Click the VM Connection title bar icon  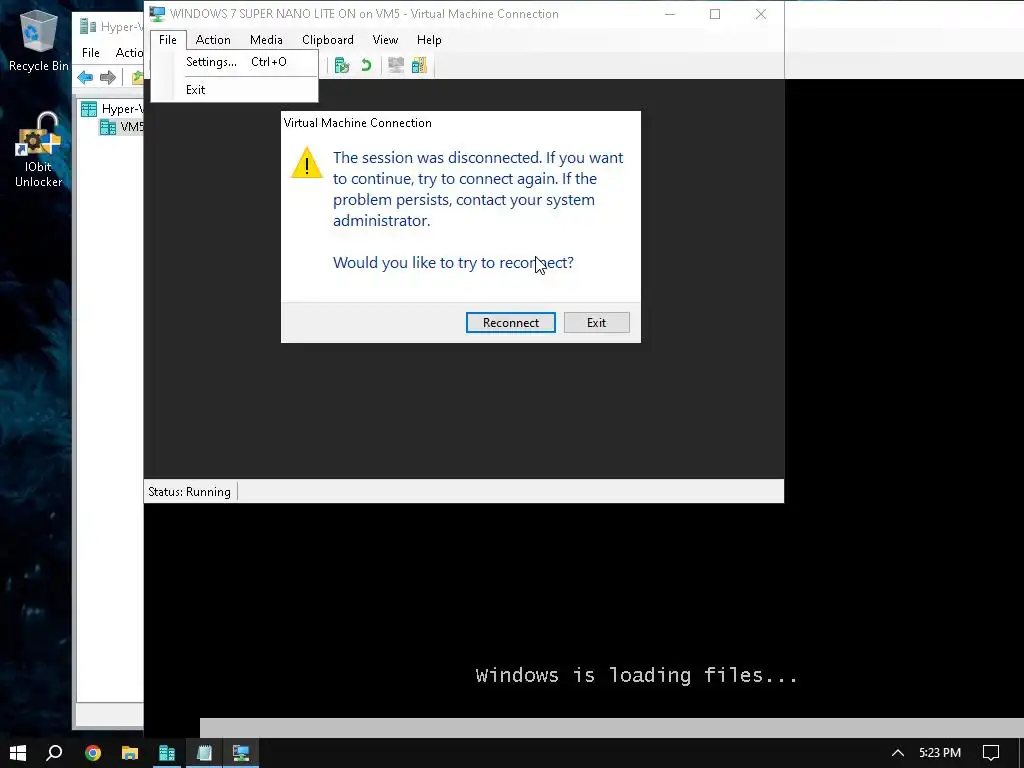click(157, 14)
